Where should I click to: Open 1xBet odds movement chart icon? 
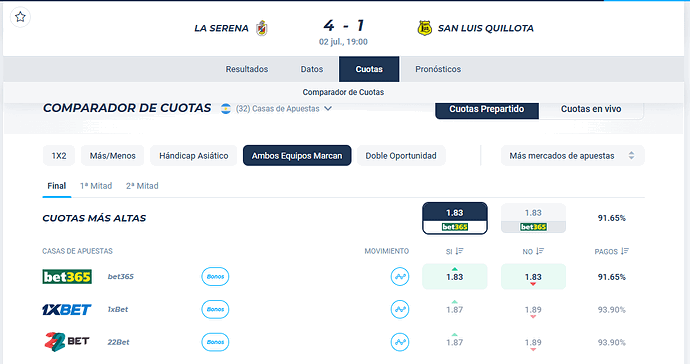click(x=400, y=309)
